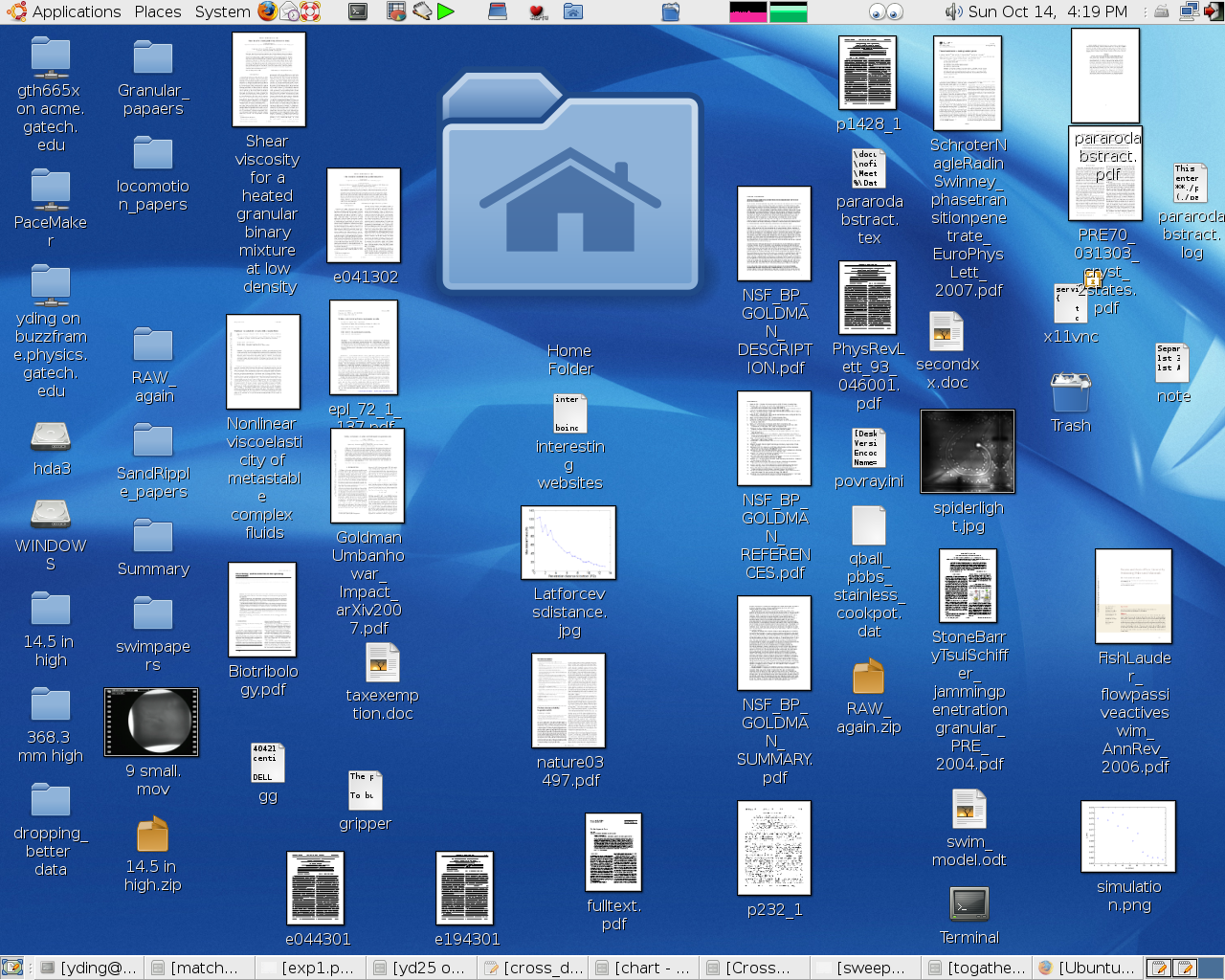Click the network monitor icon in panel
Screen dimensions: 1225x980
coord(1190,11)
